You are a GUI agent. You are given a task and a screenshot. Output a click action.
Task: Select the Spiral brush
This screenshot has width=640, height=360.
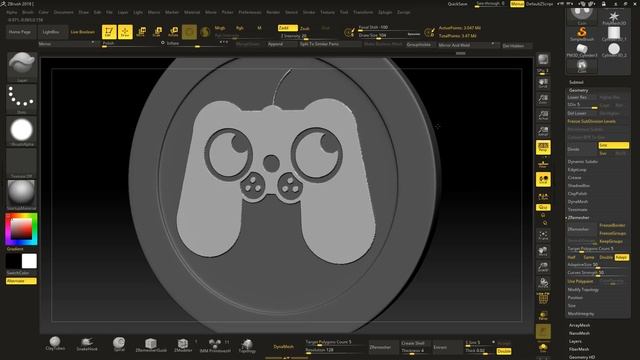(119, 344)
